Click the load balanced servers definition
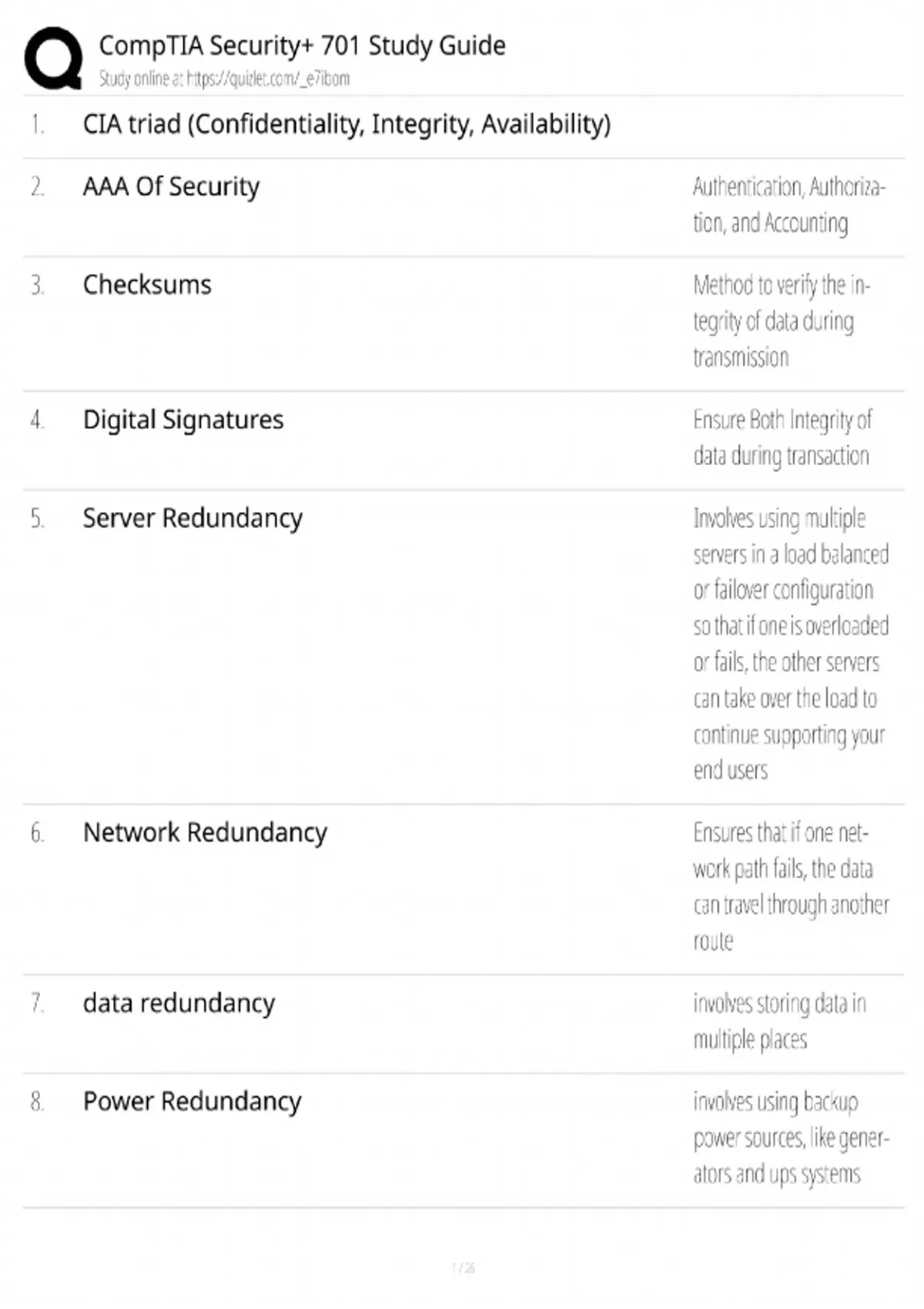This screenshot has width=924, height=1309. [790, 644]
